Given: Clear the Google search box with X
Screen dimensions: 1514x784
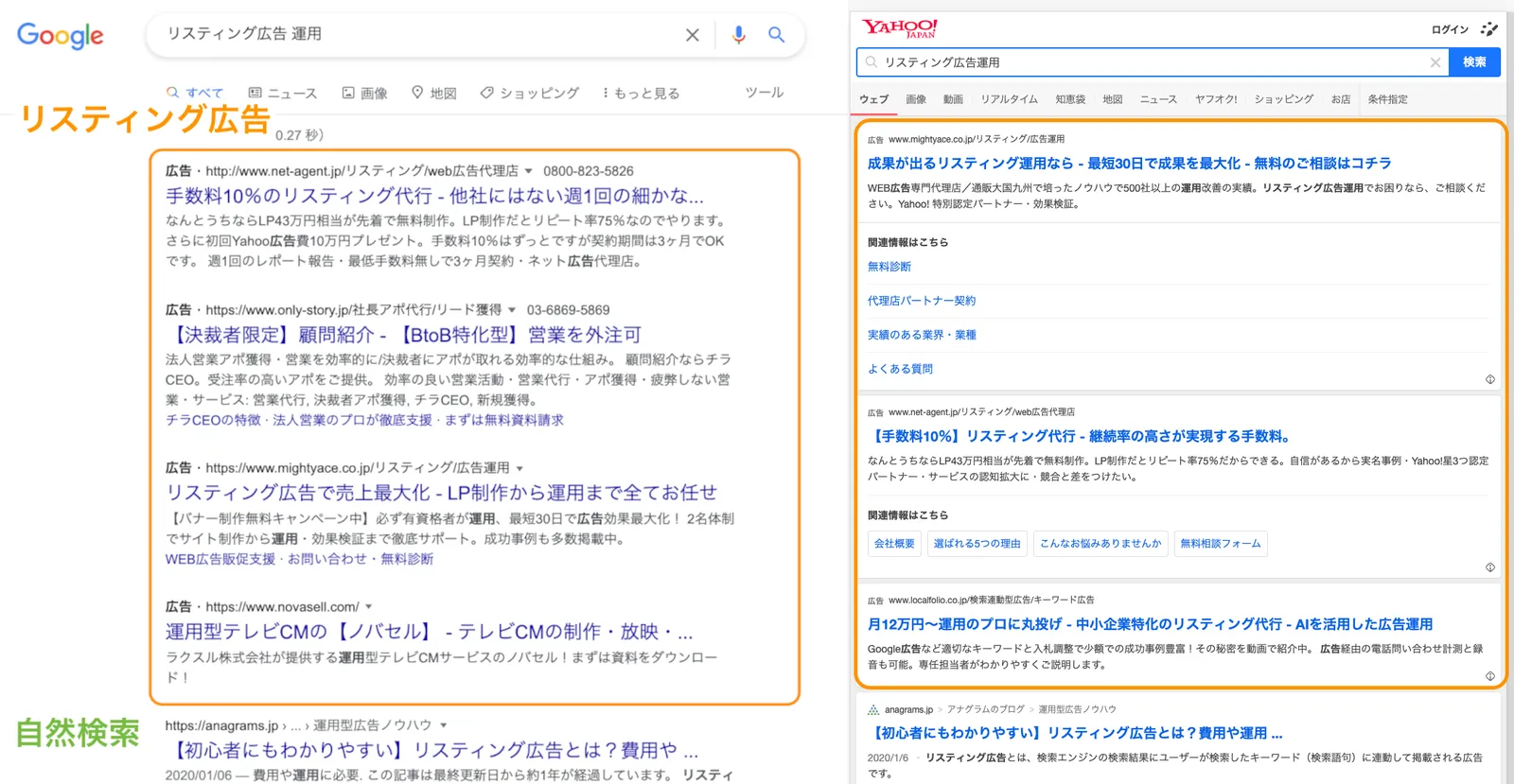Looking at the screenshot, I should pyautogui.click(x=693, y=35).
